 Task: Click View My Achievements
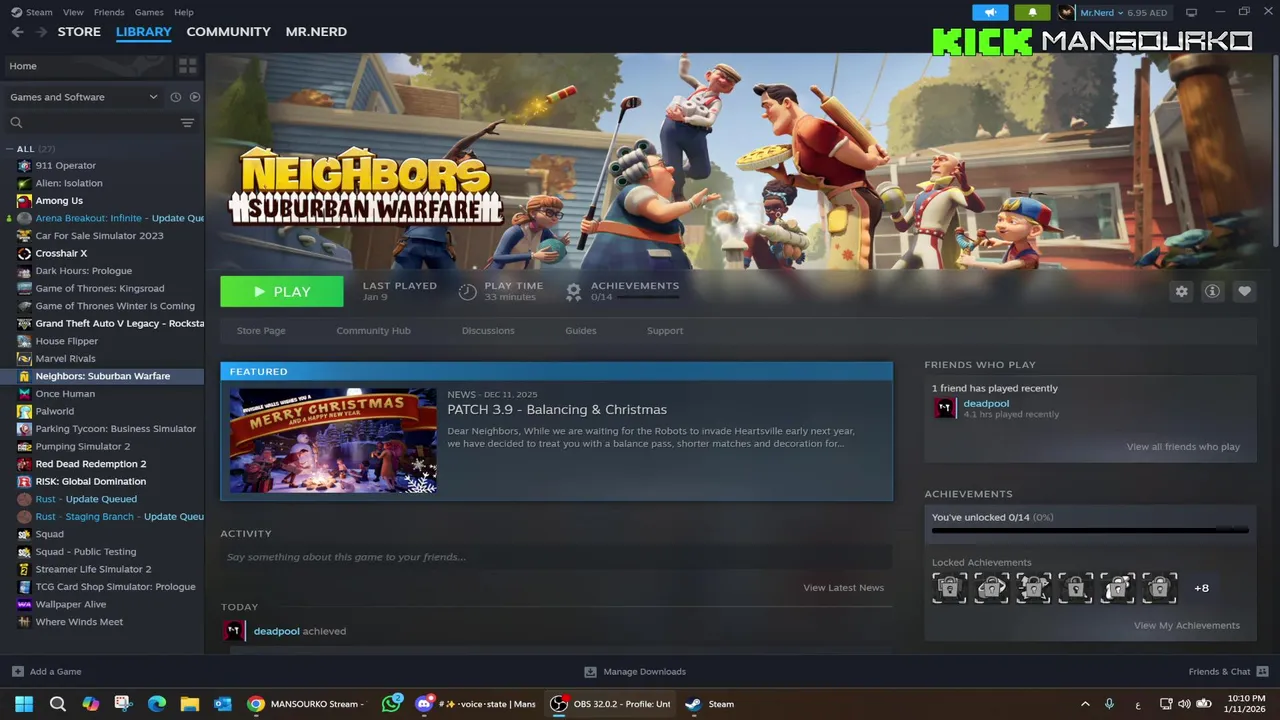1186,626
